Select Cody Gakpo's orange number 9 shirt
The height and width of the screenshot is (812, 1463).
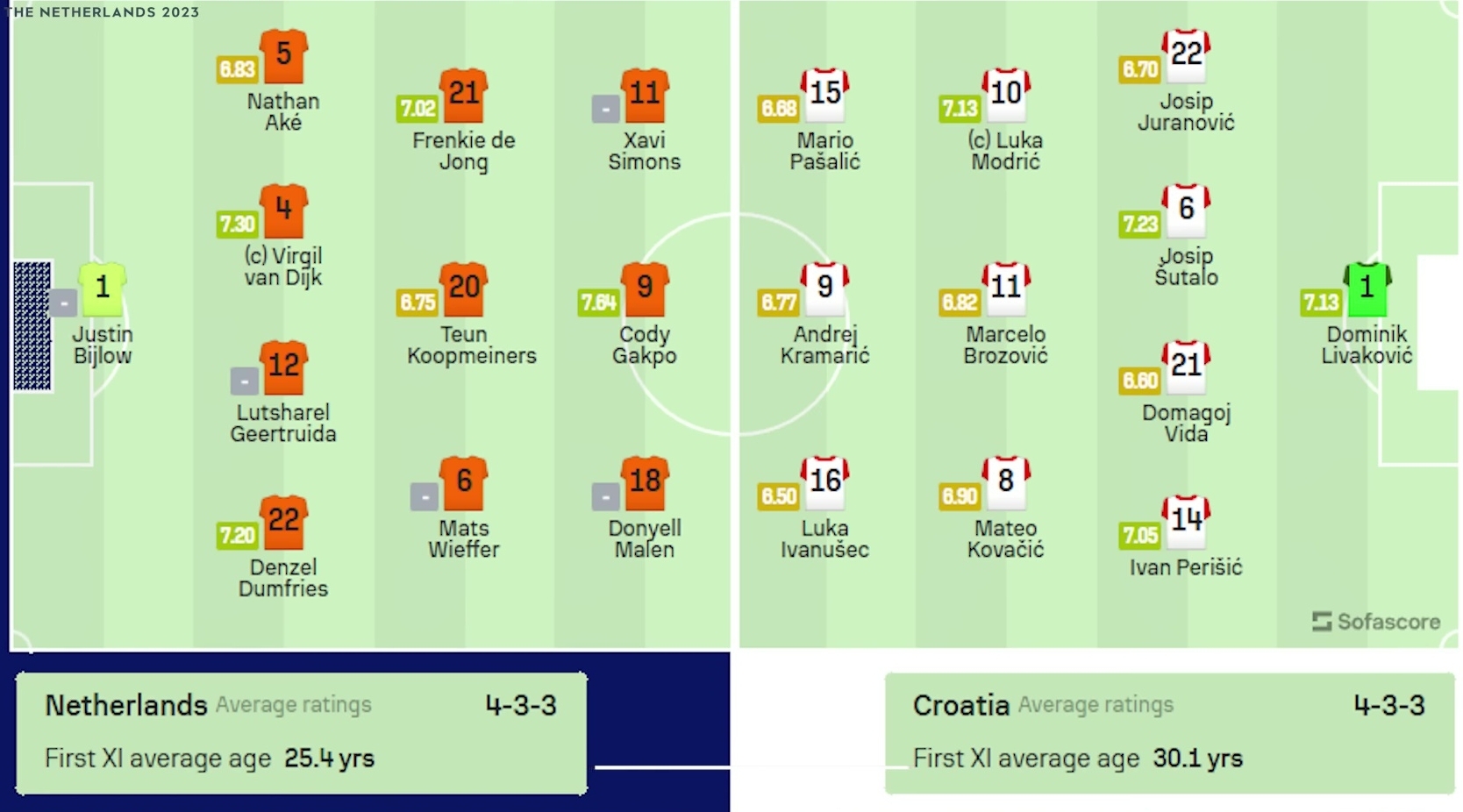645,288
